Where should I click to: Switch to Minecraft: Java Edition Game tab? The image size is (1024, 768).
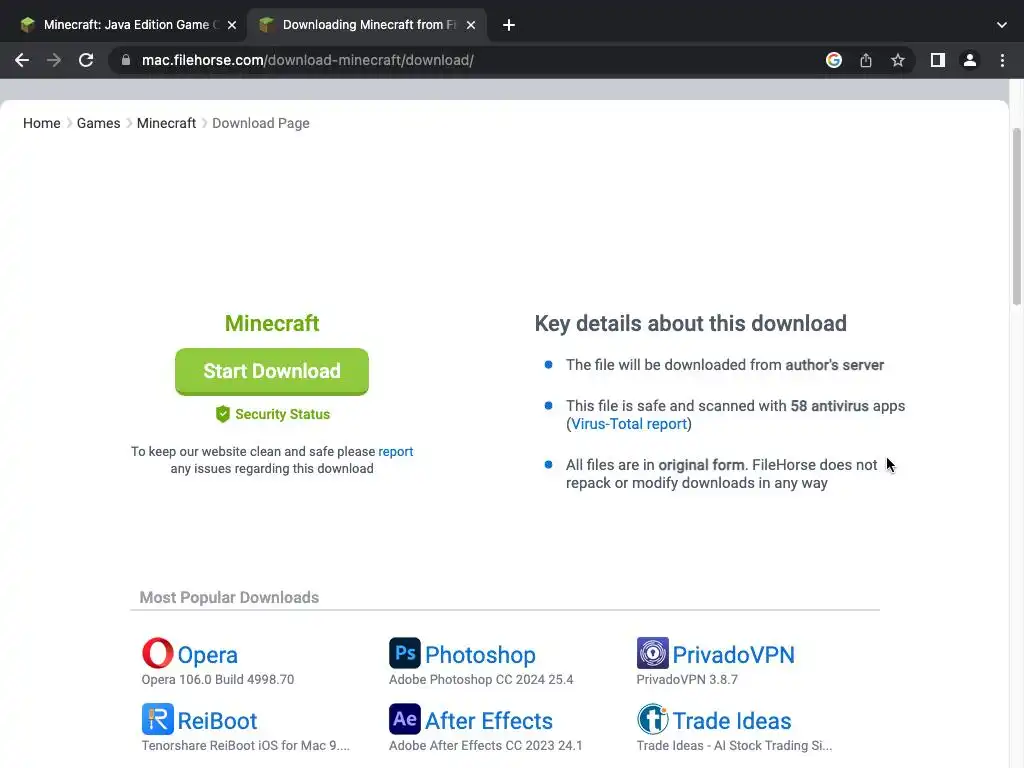[x=127, y=25]
